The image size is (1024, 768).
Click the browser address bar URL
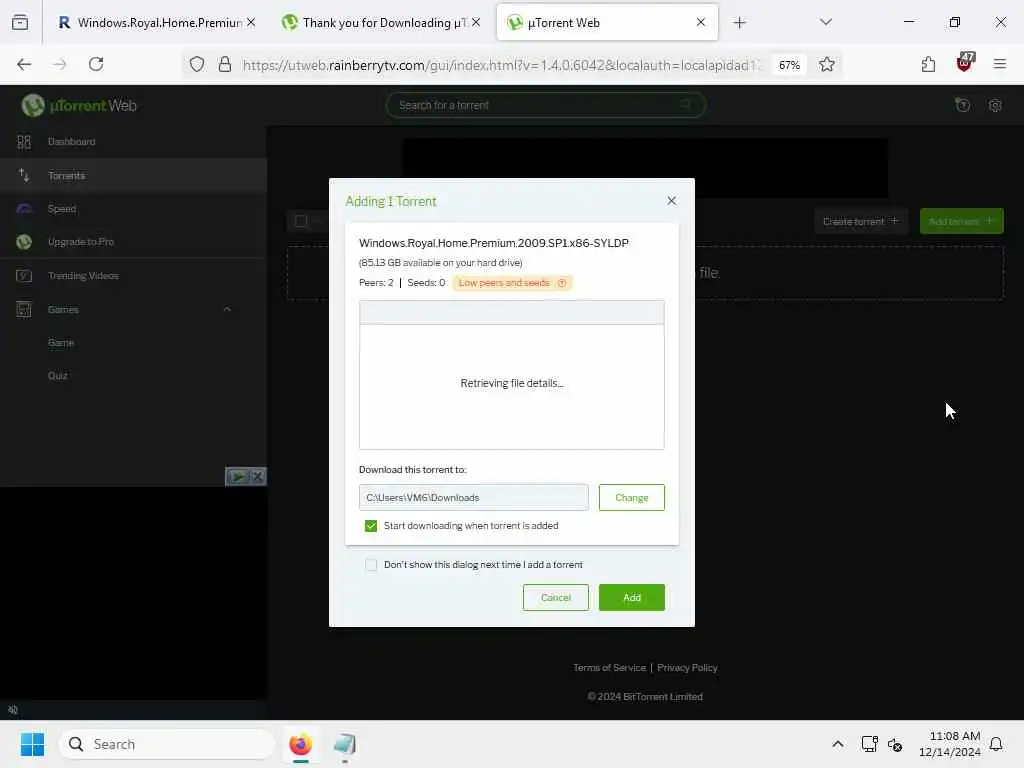(500, 65)
